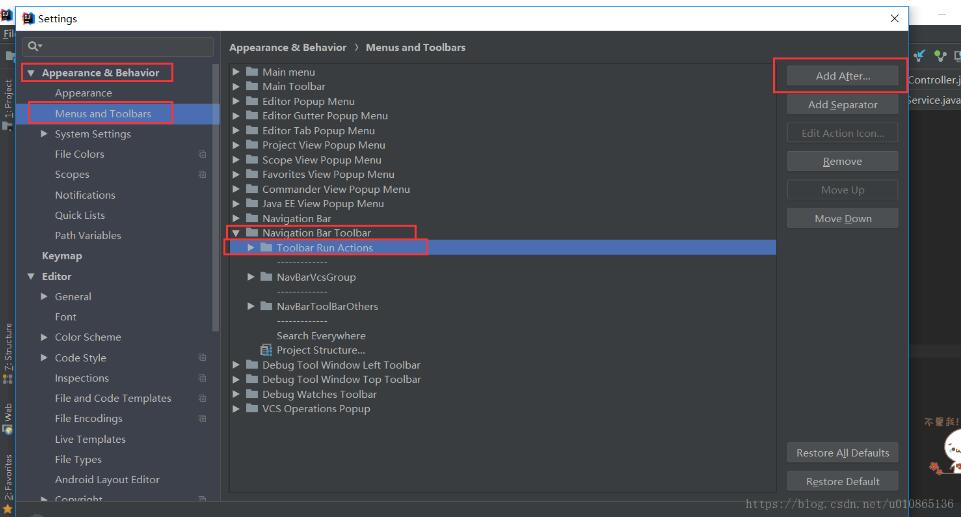Click the settings tree vertical scrollbar
Image resolution: width=961 pixels, height=517 pixels.
(216, 197)
